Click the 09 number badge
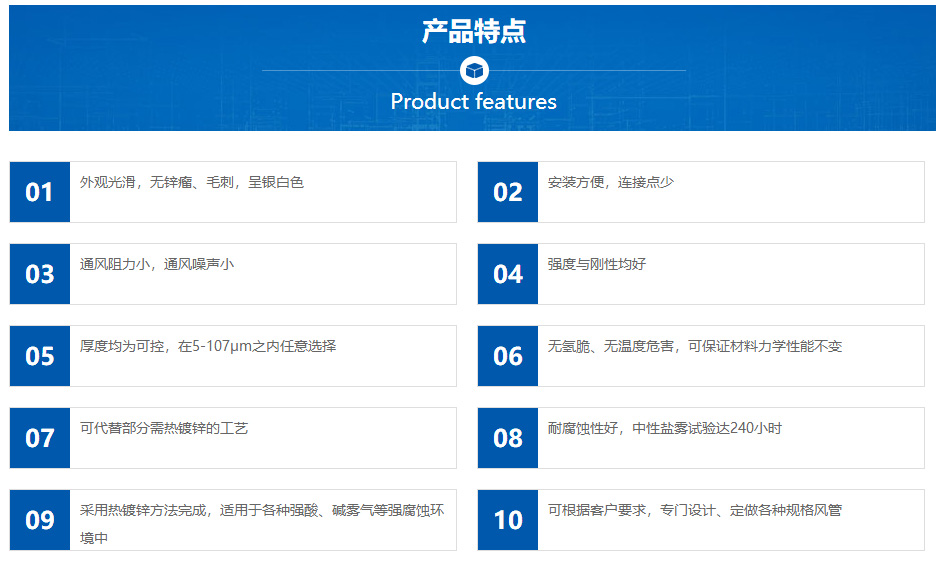The image size is (940, 567). tap(40, 520)
